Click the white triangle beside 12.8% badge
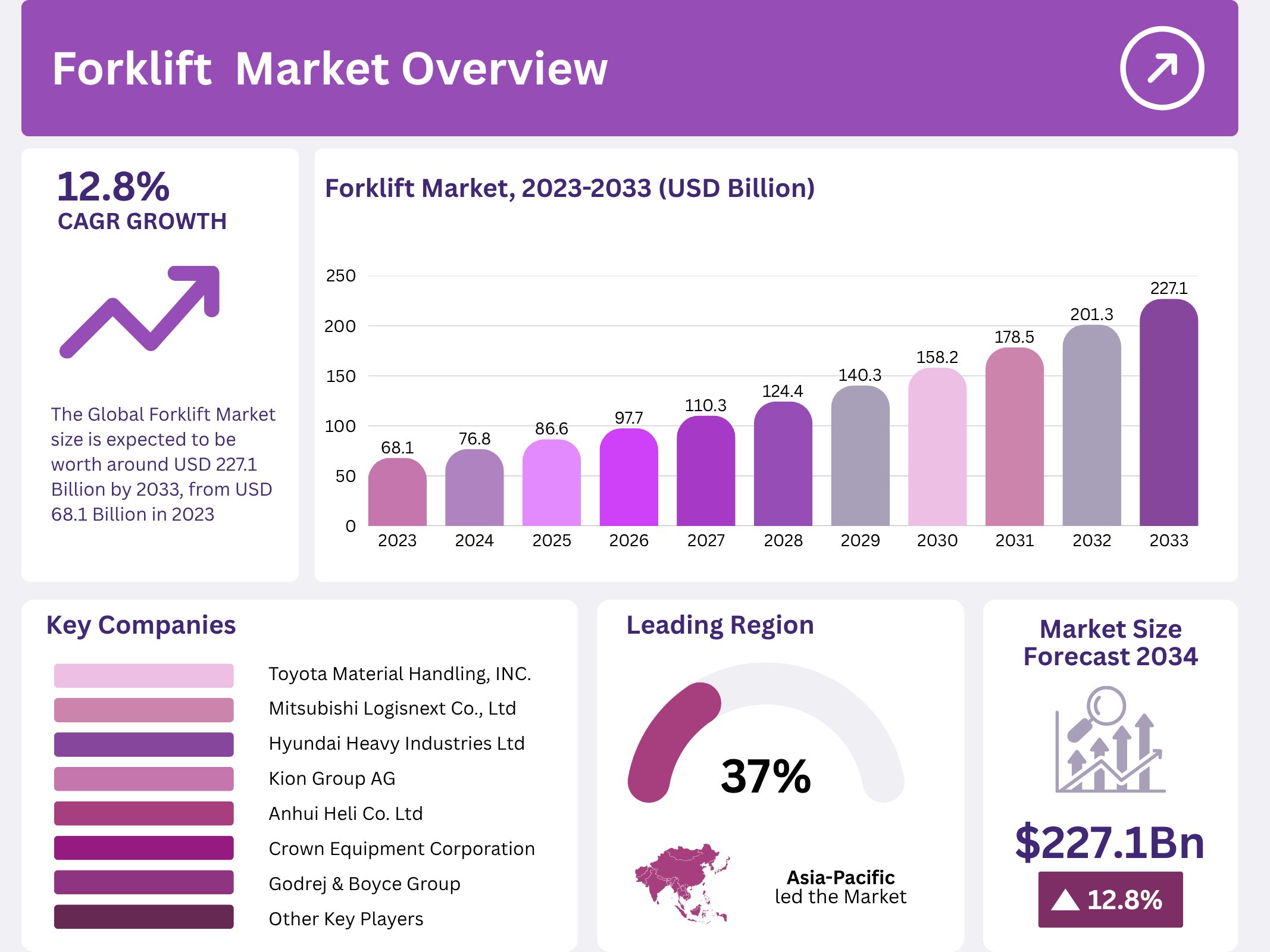This screenshot has width=1270, height=952. (x=1065, y=900)
